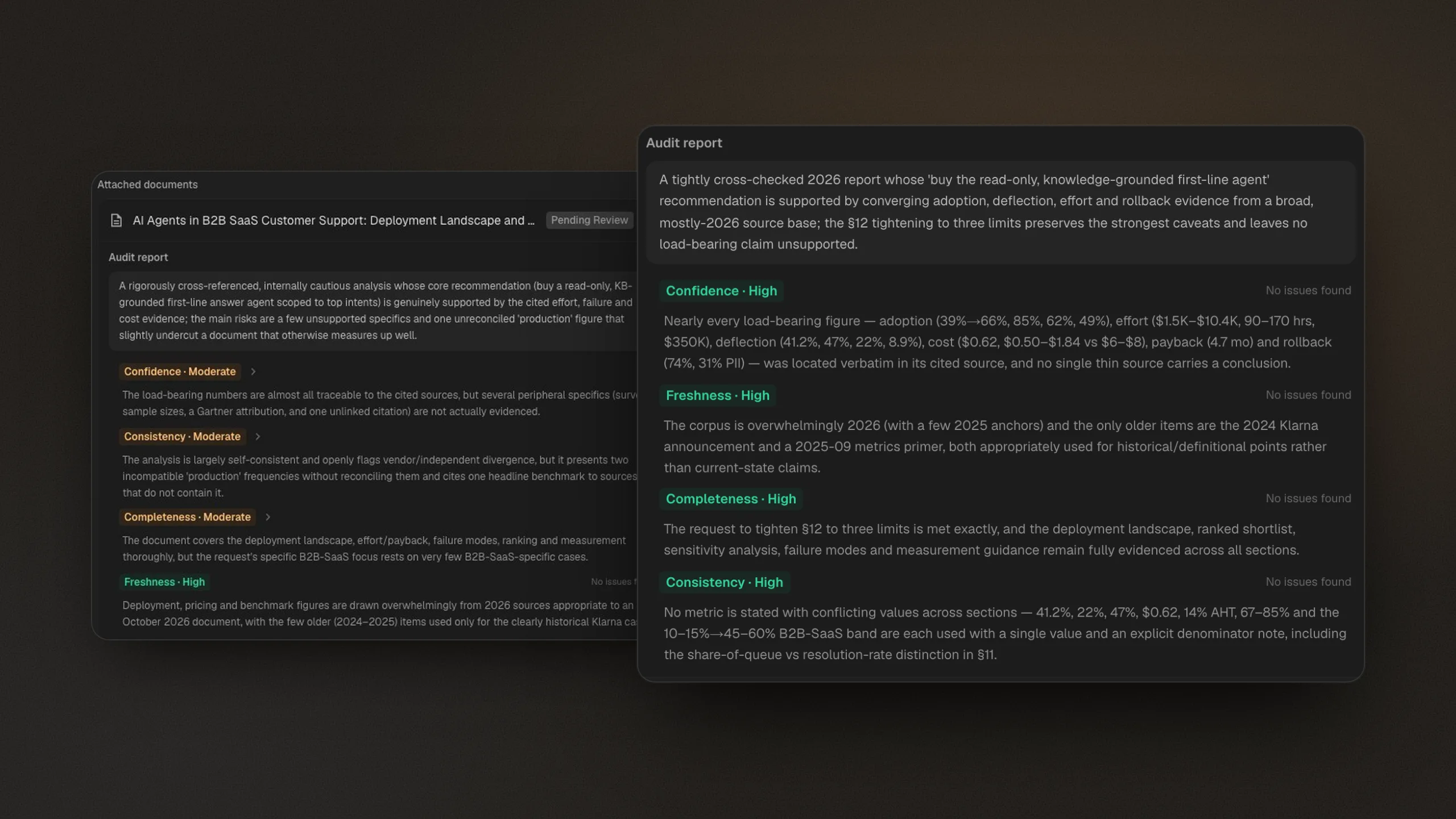This screenshot has height=819, width=1456.
Task: Click the 'Audit report' heading in the left panel
Action: tap(138, 258)
